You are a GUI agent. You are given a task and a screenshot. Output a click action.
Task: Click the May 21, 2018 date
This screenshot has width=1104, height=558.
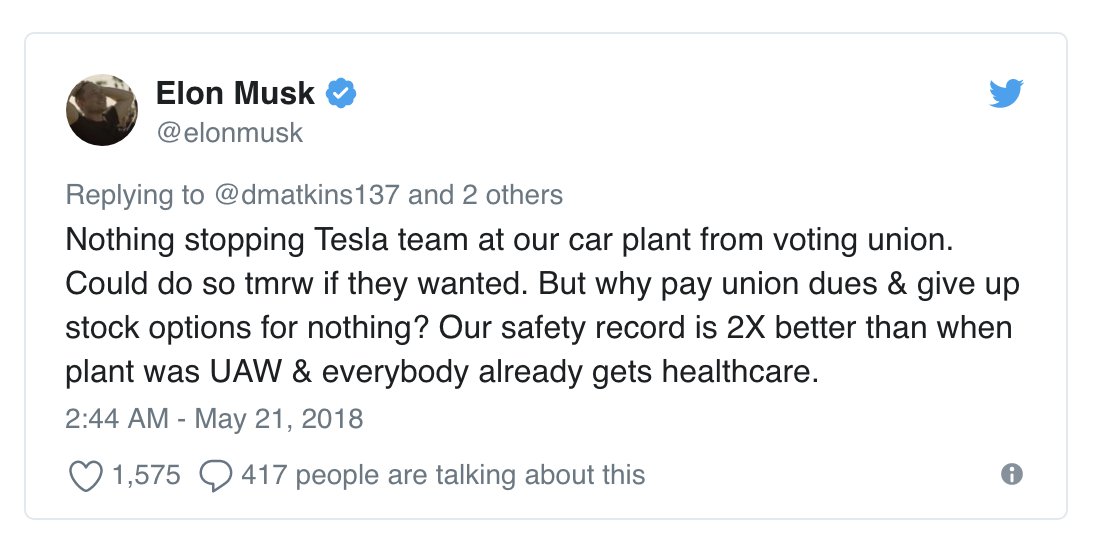pos(279,419)
